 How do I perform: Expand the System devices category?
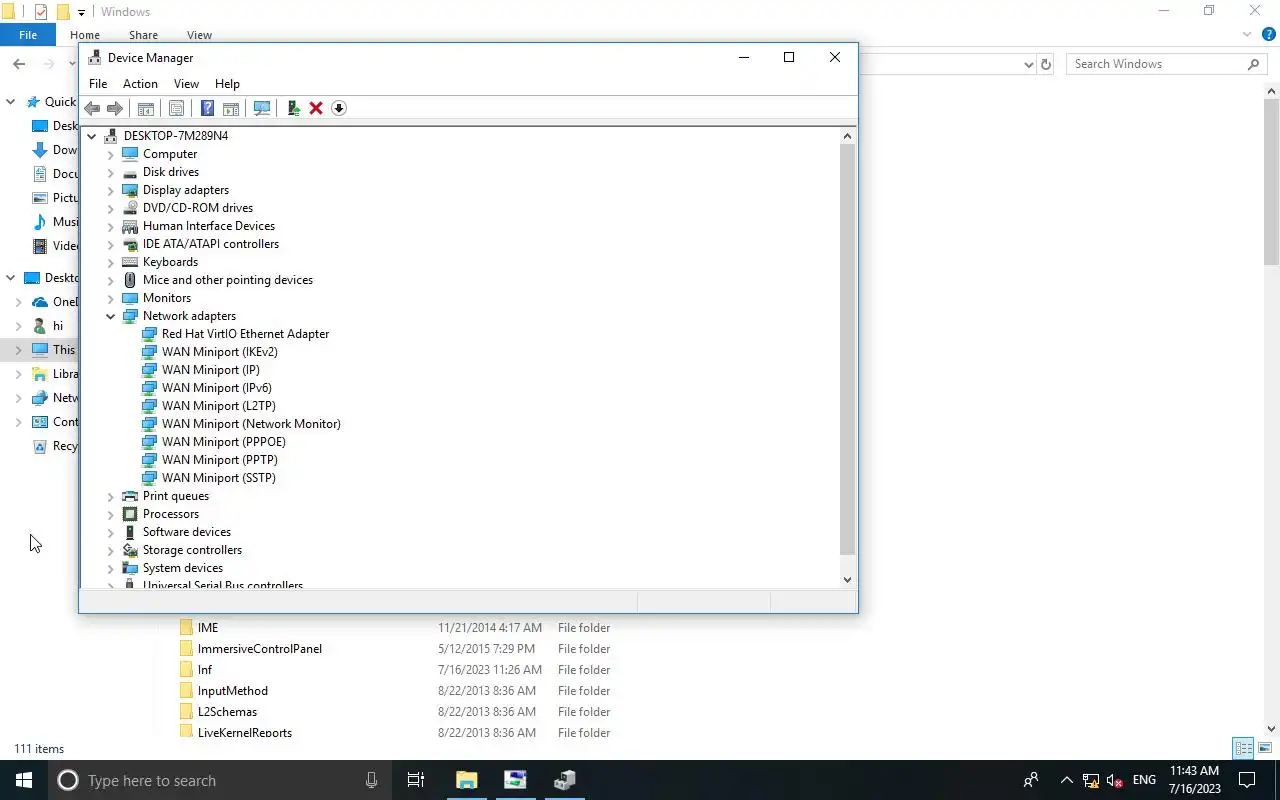[x=111, y=568]
